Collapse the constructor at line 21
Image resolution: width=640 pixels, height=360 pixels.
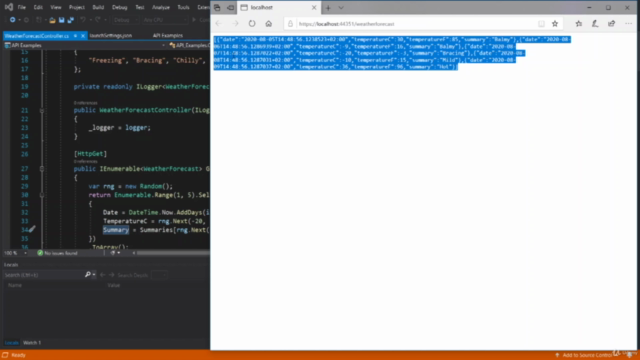[x=42, y=110]
